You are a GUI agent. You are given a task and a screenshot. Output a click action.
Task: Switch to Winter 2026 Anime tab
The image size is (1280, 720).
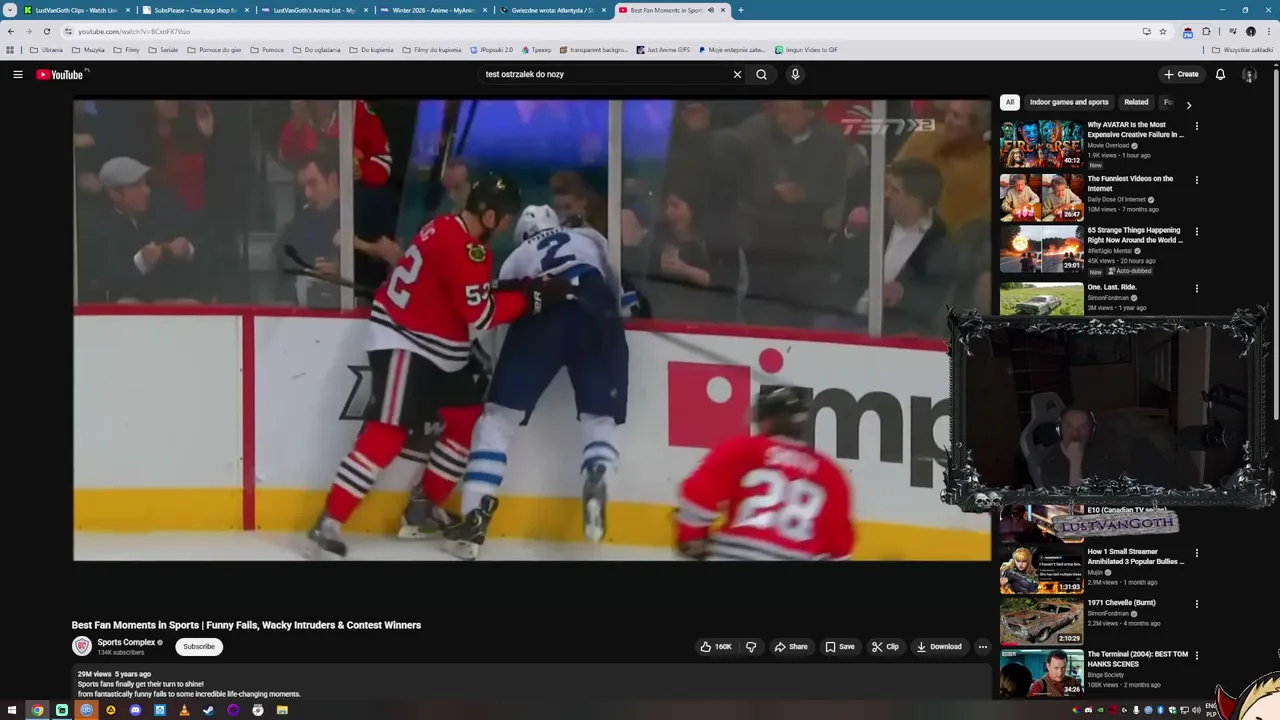click(434, 10)
